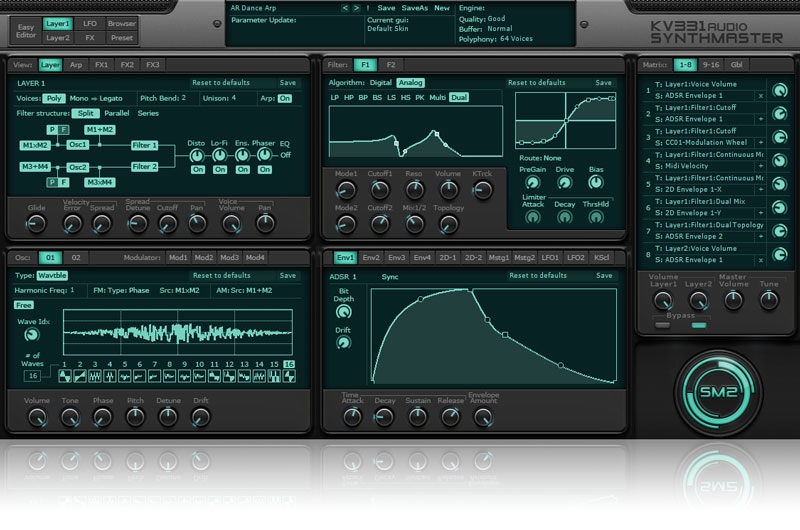The width and height of the screenshot is (800, 530).
Task: Click the Wave Idx knob
Action: pos(31,335)
